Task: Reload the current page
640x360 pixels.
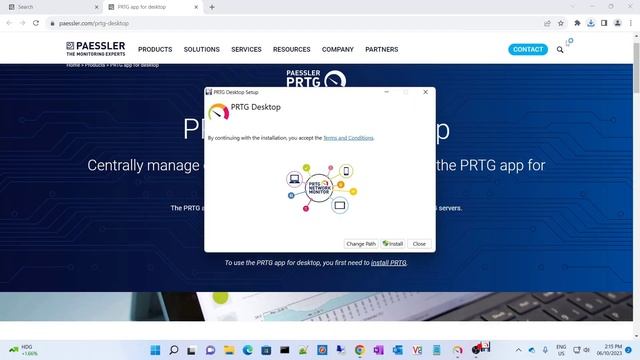Action: pyautogui.click(x=36, y=23)
